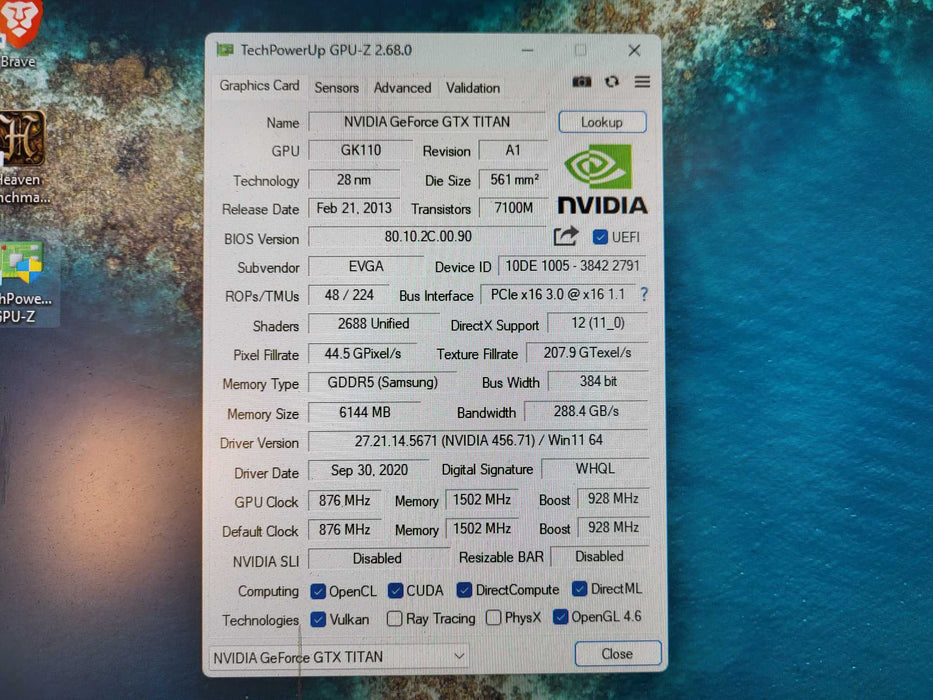933x700 pixels.
Task: Toggle the CUDA checkbox
Action: click(395, 590)
